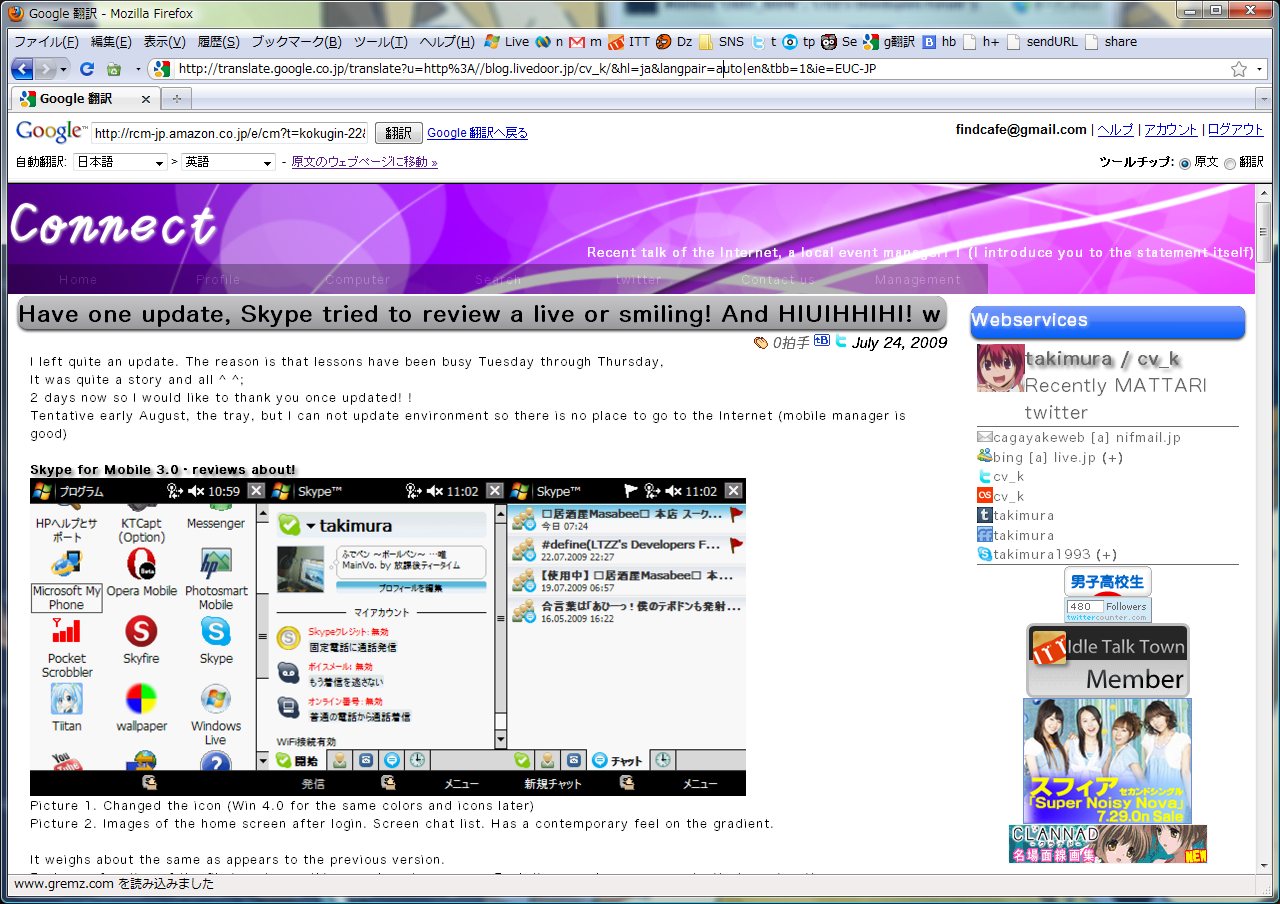Image resolution: width=1280 pixels, height=904 pixels.
Task: Open the 'tp' bookmark
Action: click(799, 42)
